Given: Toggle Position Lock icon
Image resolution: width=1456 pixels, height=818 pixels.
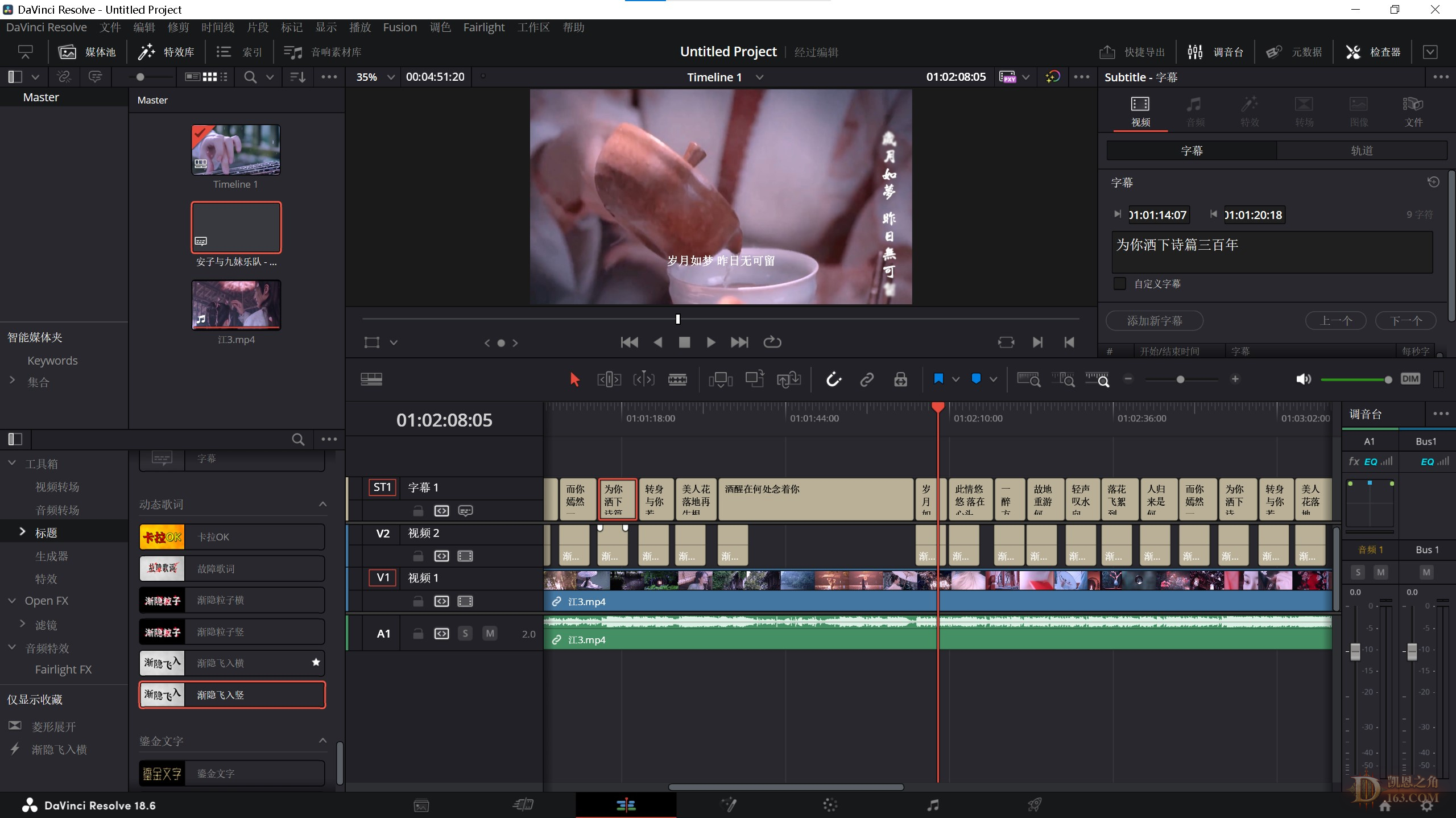Looking at the screenshot, I should point(900,379).
